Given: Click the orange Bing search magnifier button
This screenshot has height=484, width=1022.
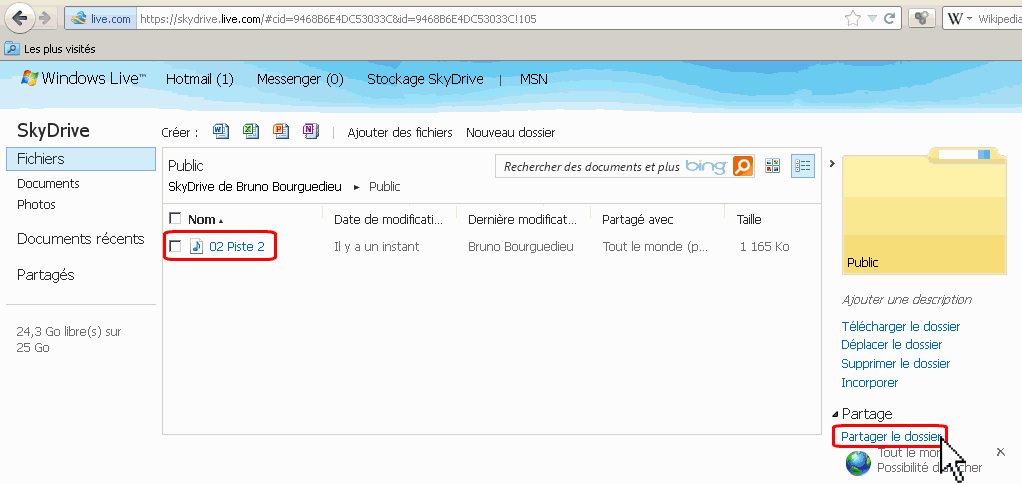Looking at the screenshot, I should coord(742,167).
